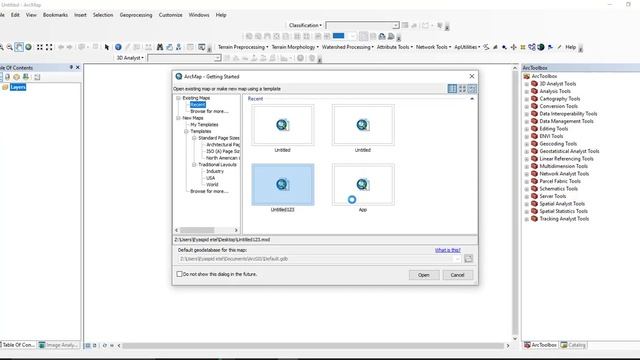Click the Open button
Image resolution: width=640 pixels, height=360 pixels.
tap(424, 275)
